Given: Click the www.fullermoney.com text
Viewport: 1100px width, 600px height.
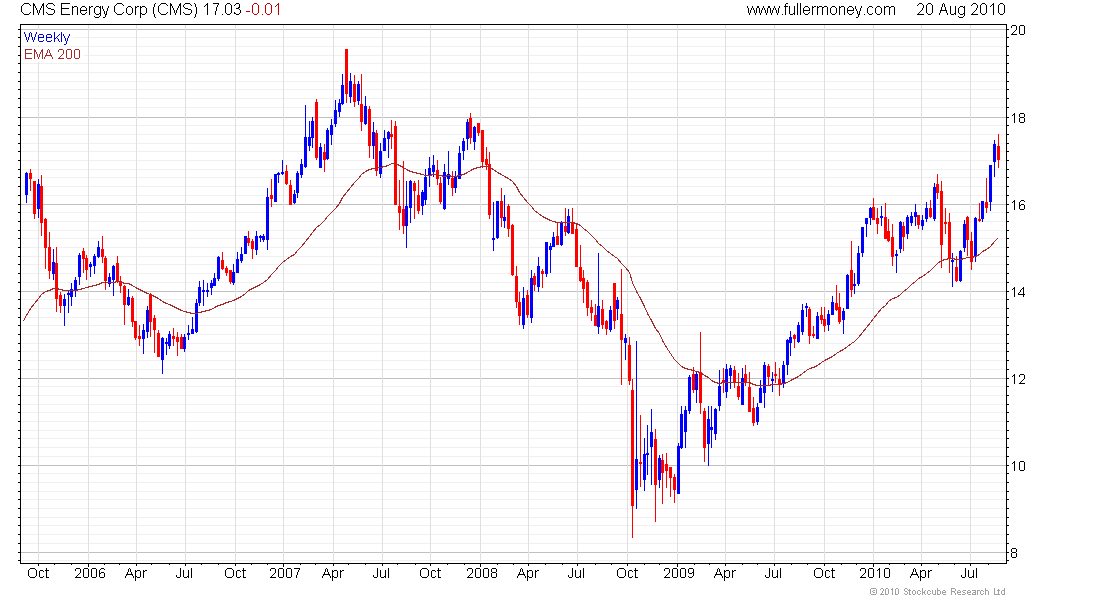Looking at the screenshot, I should point(821,10).
